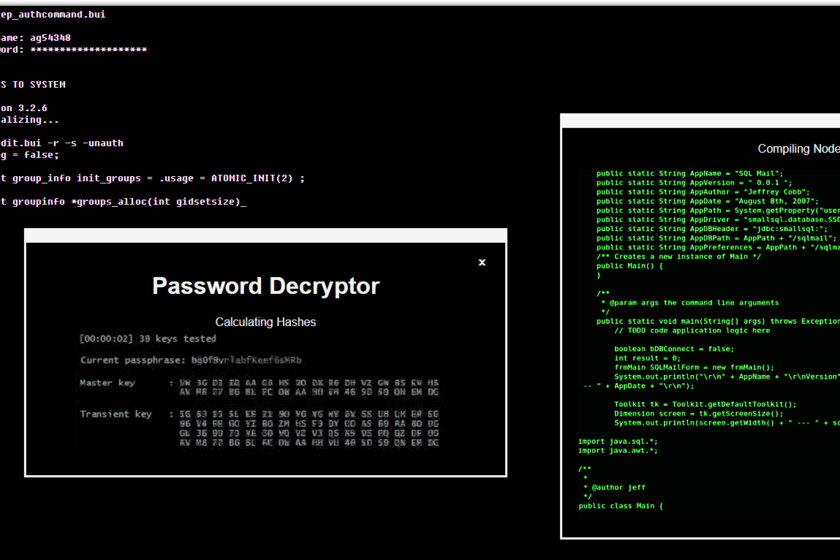Image resolution: width=840 pixels, height=560 pixels.
Task: Click the AppPath System.getProperty code line
Action: (718, 210)
